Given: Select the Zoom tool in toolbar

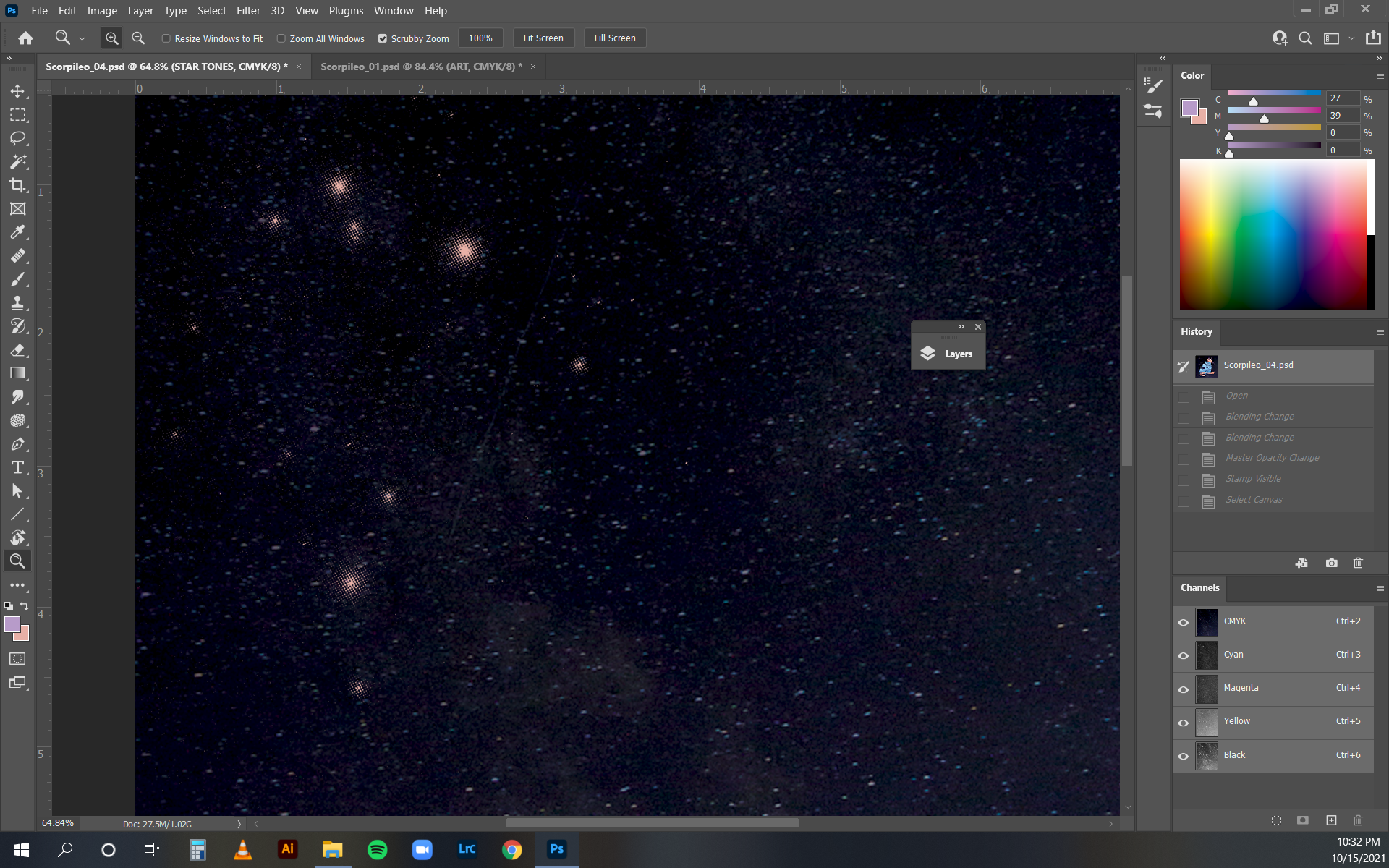Looking at the screenshot, I should pyautogui.click(x=17, y=561).
